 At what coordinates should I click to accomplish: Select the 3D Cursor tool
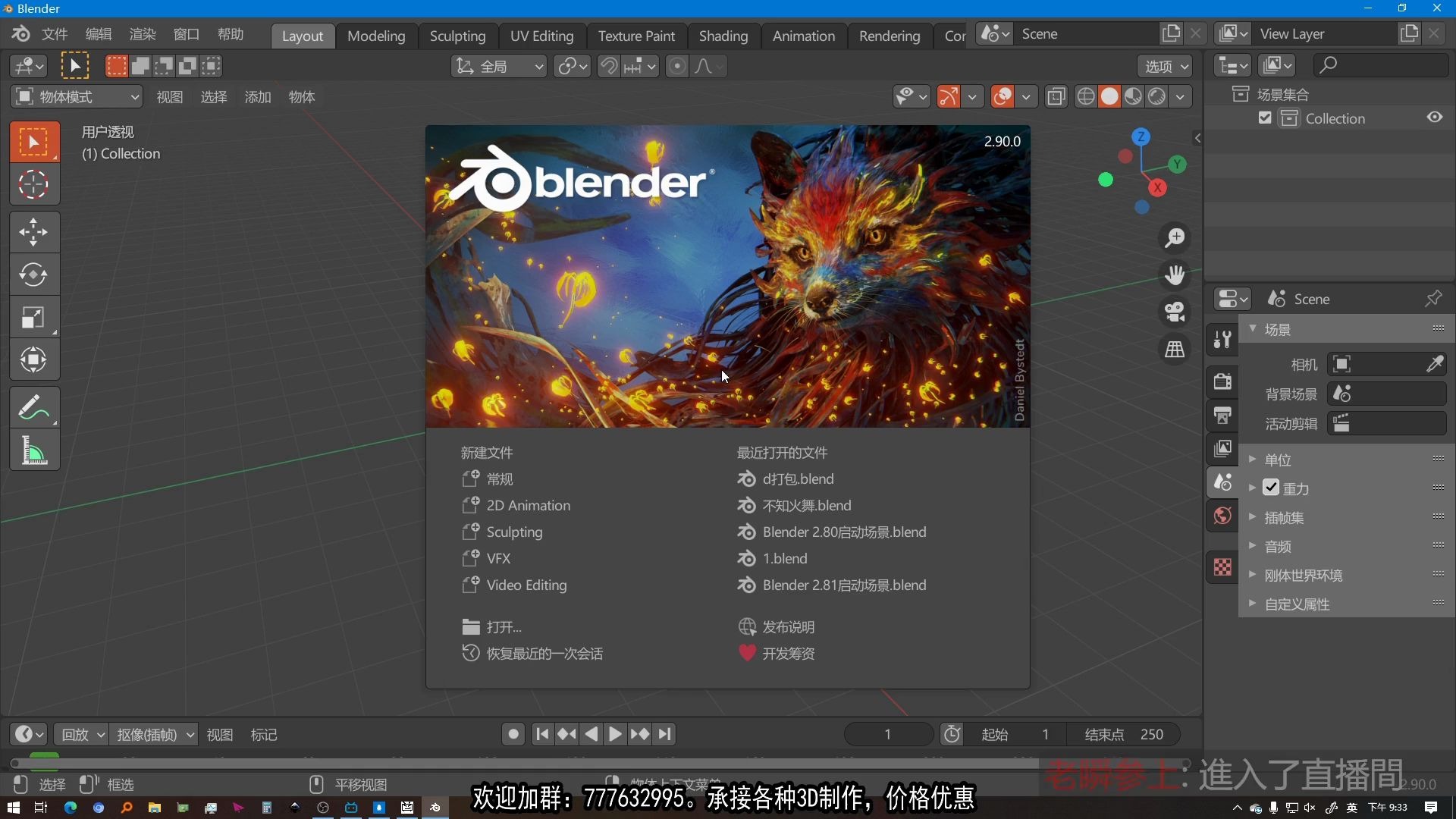click(34, 184)
